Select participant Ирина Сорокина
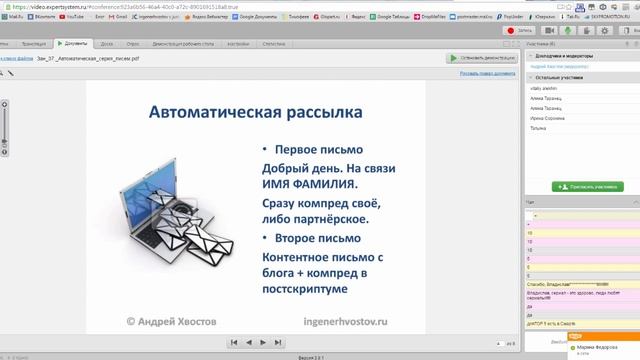640x360 pixels. click(547, 118)
